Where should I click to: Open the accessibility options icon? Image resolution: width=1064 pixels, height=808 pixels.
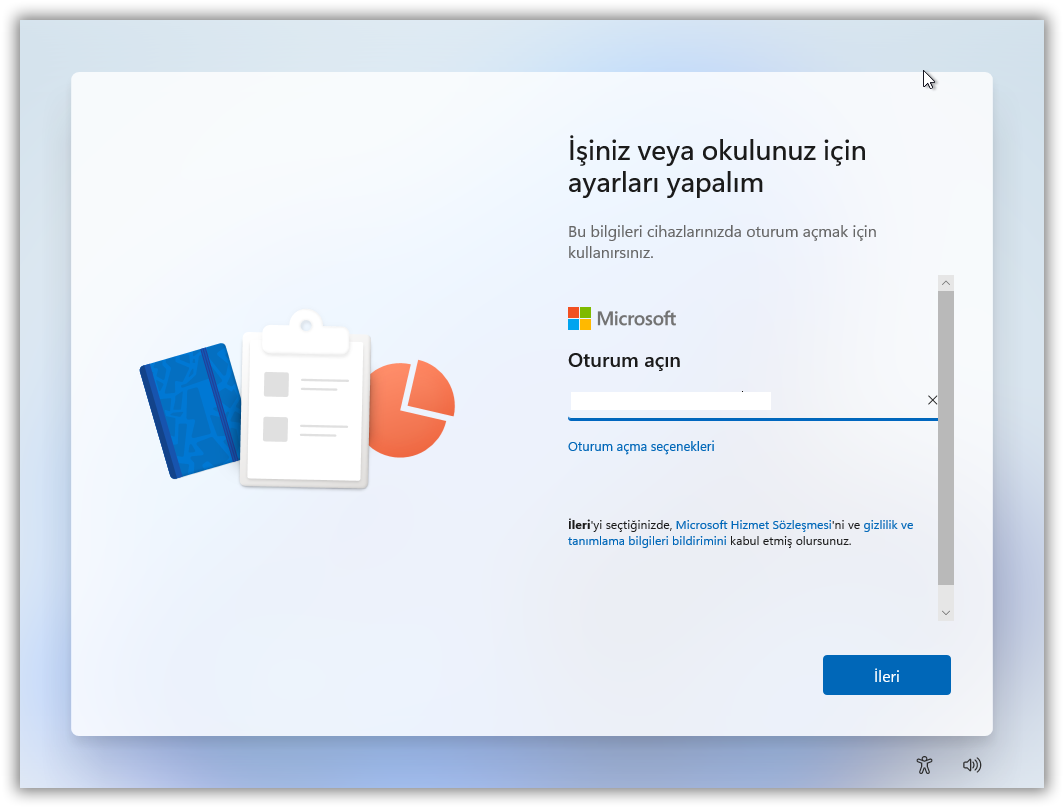pos(924,765)
